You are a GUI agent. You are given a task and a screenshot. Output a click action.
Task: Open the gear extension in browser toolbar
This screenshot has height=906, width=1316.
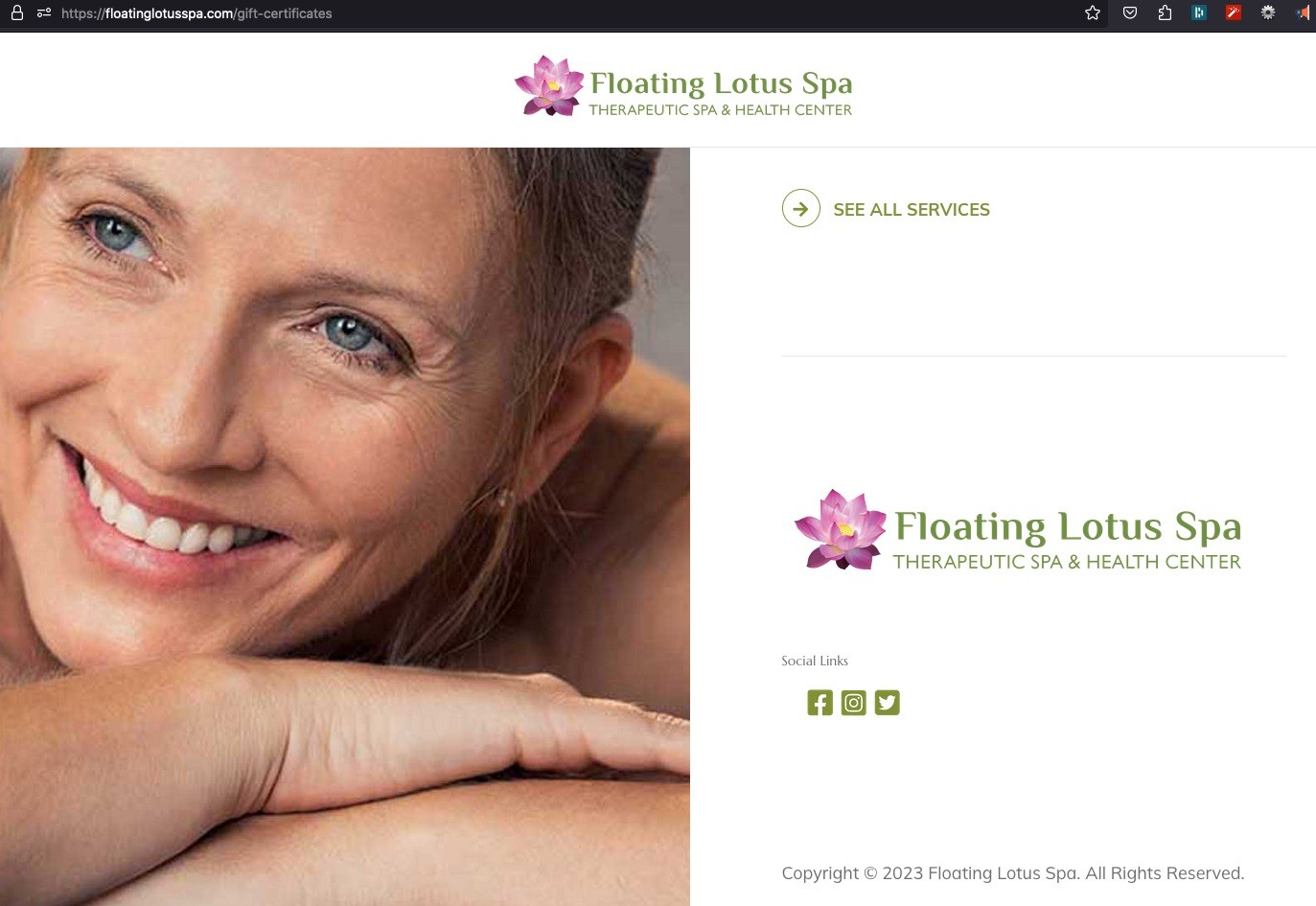click(1268, 12)
